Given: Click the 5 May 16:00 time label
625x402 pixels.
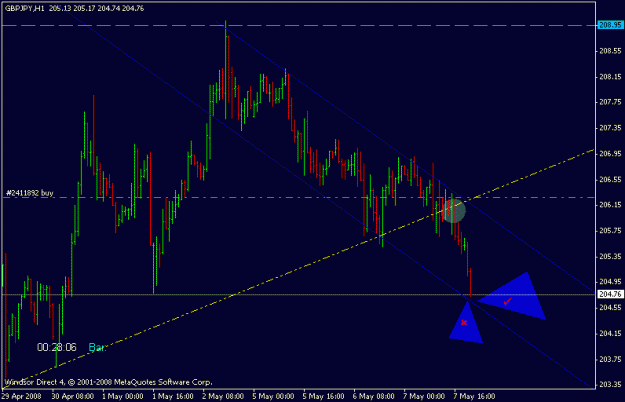Looking at the screenshot, I should point(324,396).
